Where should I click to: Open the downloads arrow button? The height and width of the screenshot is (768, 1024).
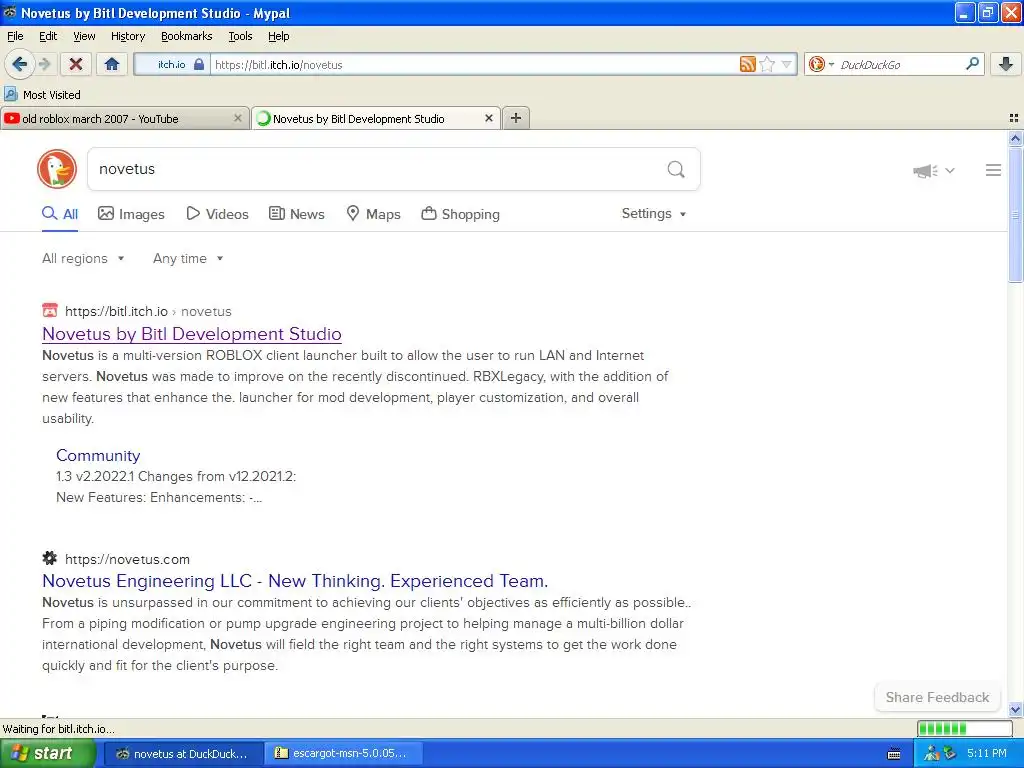[1006, 64]
